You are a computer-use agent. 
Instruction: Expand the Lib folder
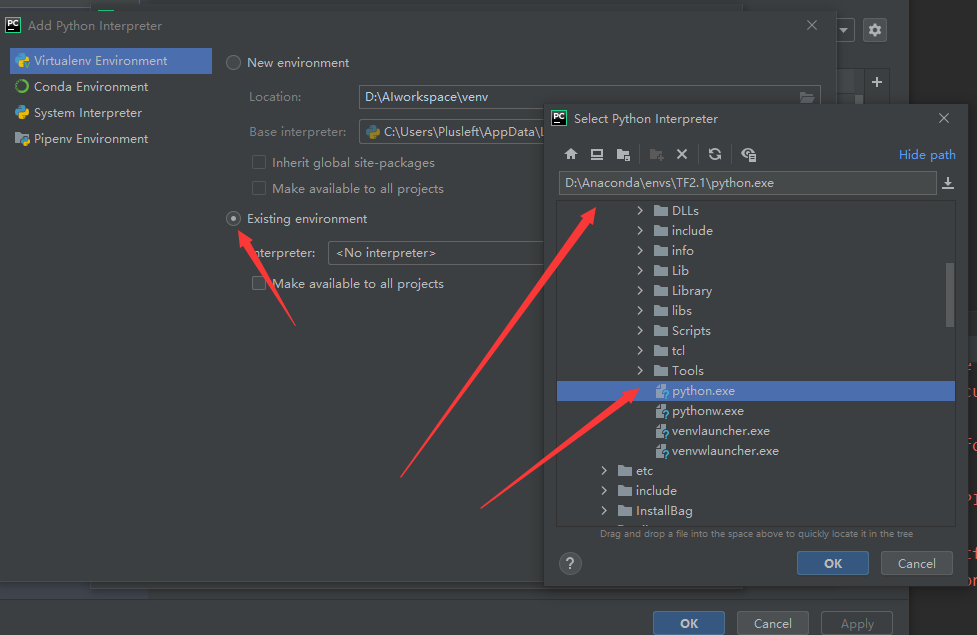(640, 270)
